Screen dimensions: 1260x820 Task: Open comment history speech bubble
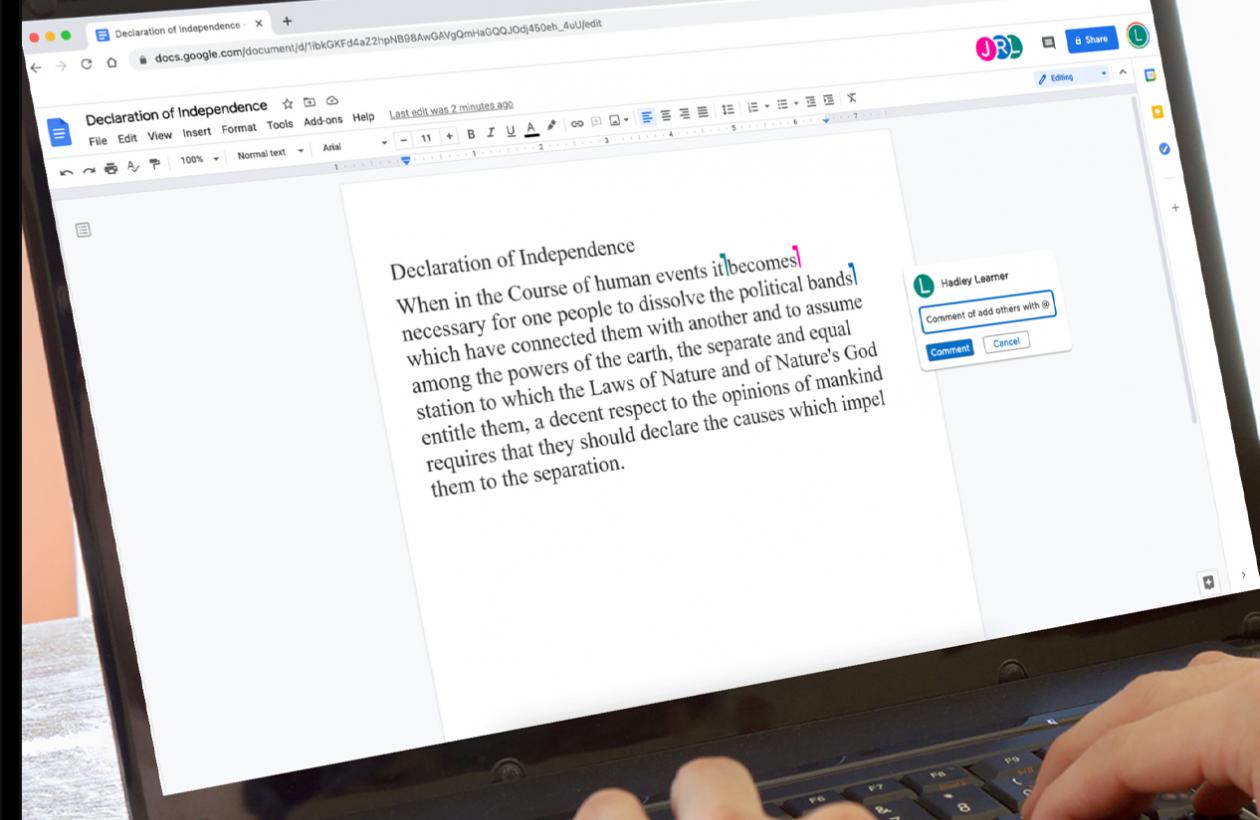(1048, 42)
